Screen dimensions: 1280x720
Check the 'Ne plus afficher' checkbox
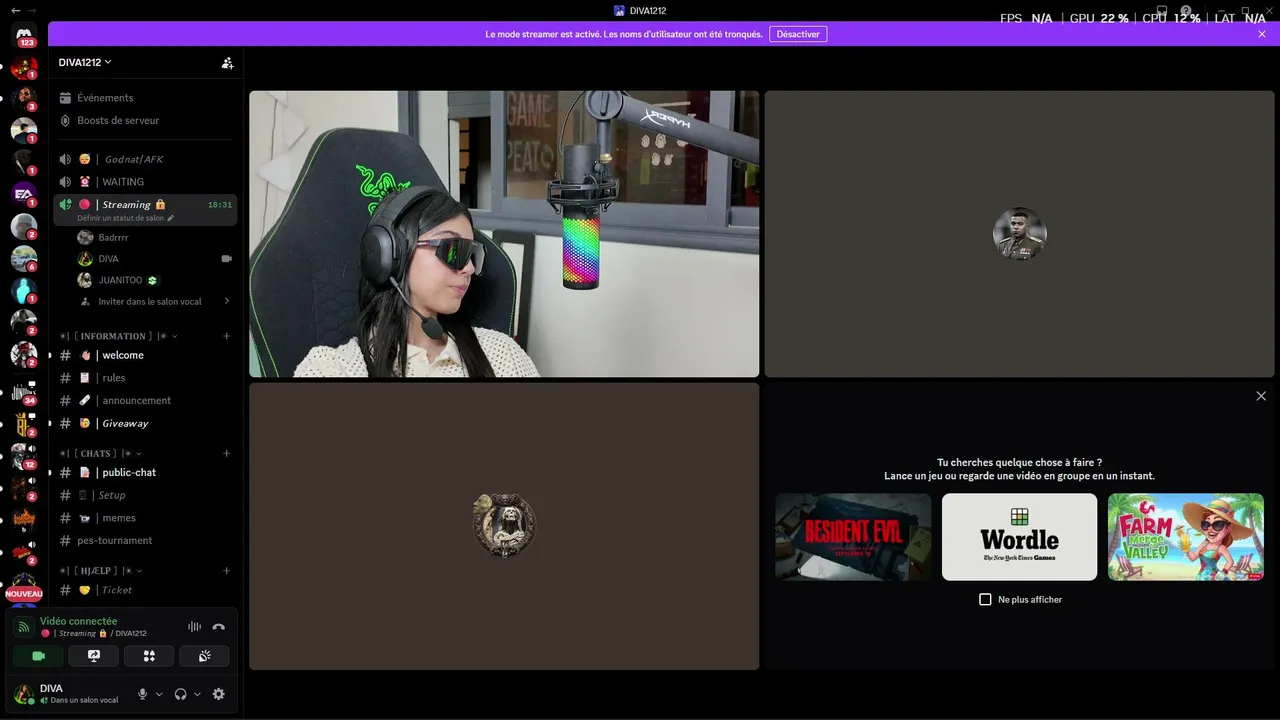click(985, 599)
